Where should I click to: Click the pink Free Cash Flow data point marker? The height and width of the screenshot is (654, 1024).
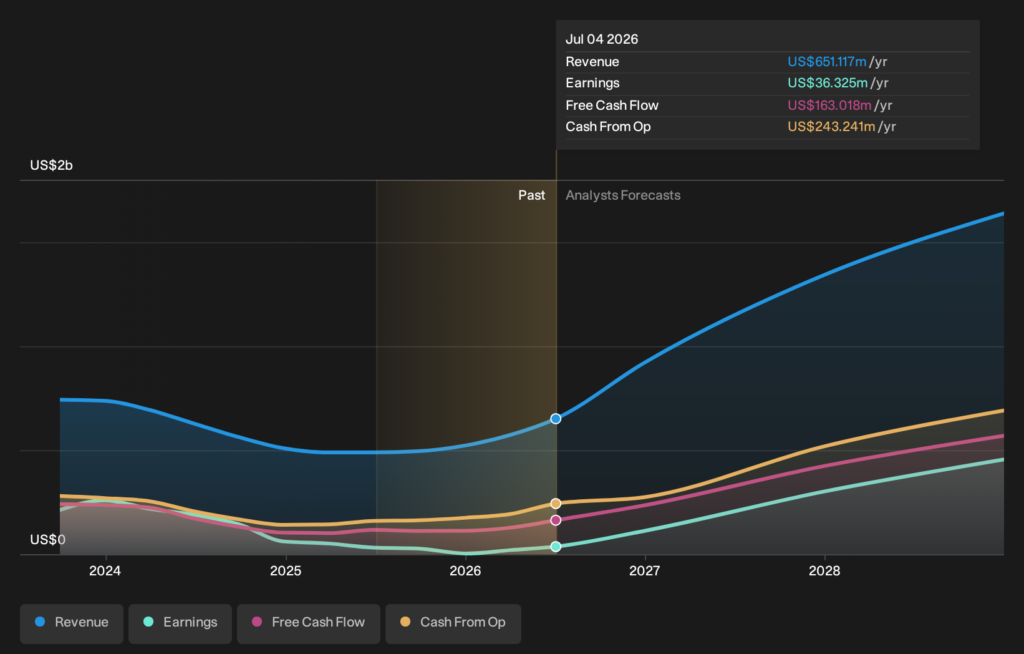[x=556, y=520]
